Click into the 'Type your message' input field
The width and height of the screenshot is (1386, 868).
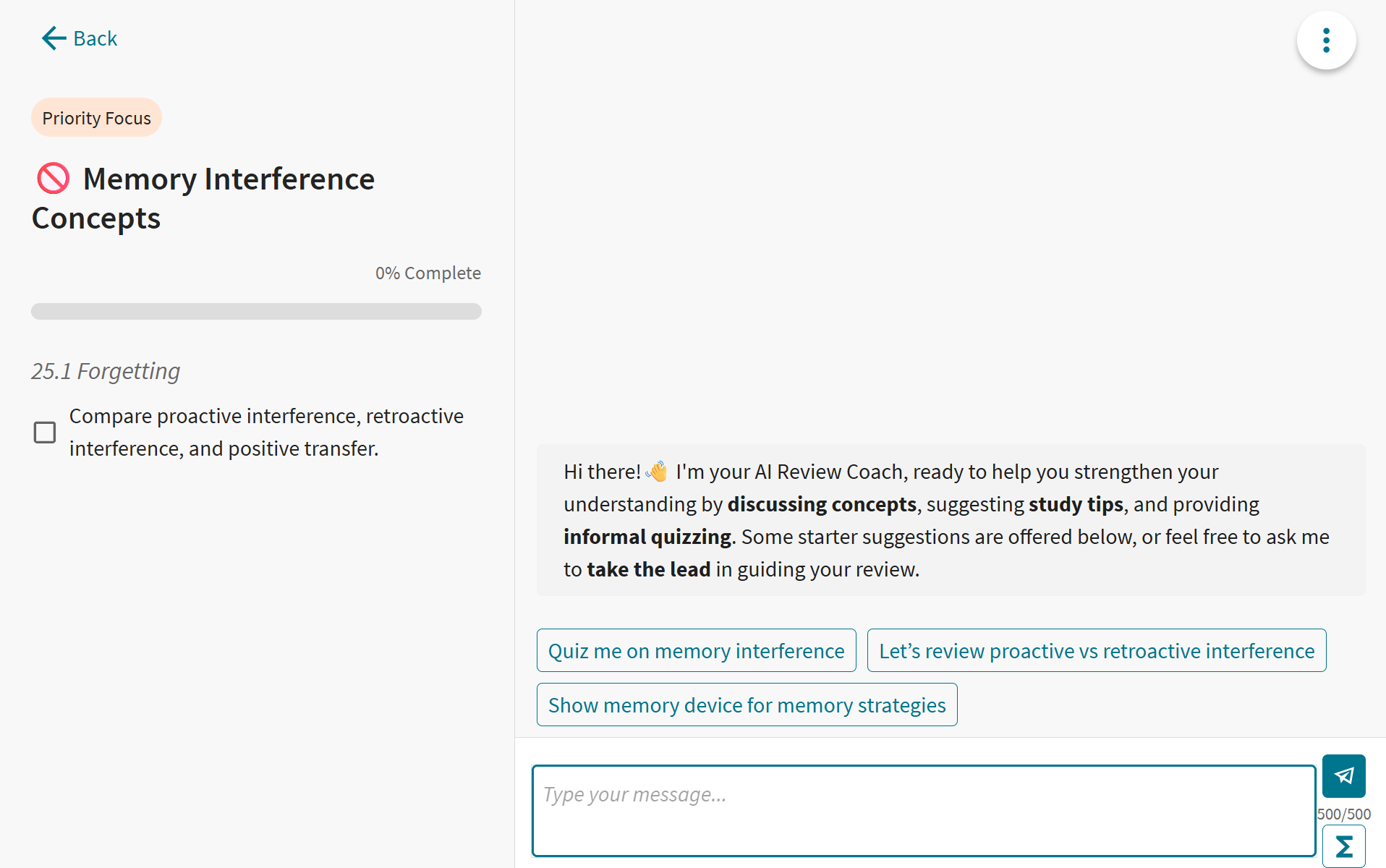coord(922,810)
